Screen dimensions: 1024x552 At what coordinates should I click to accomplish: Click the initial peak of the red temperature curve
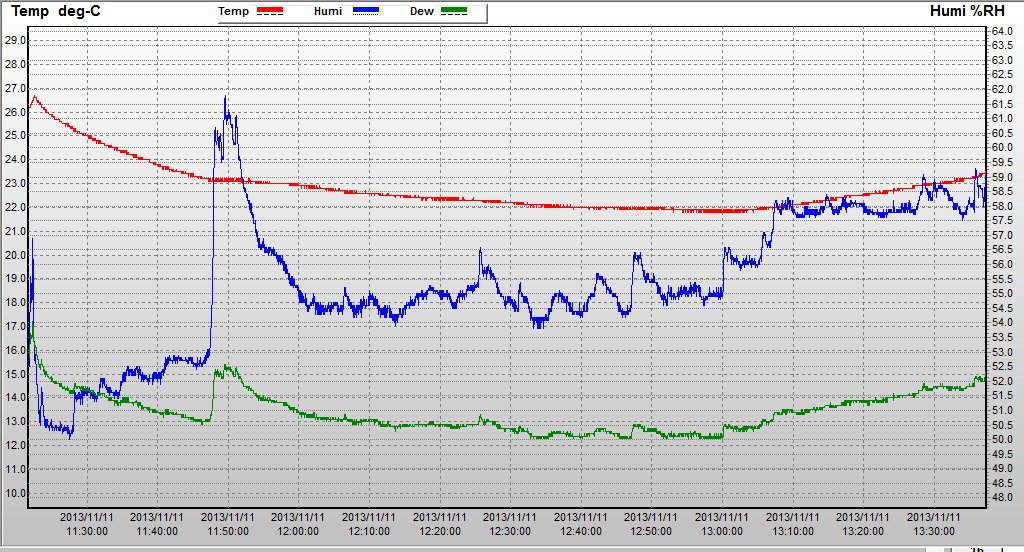pos(35,97)
